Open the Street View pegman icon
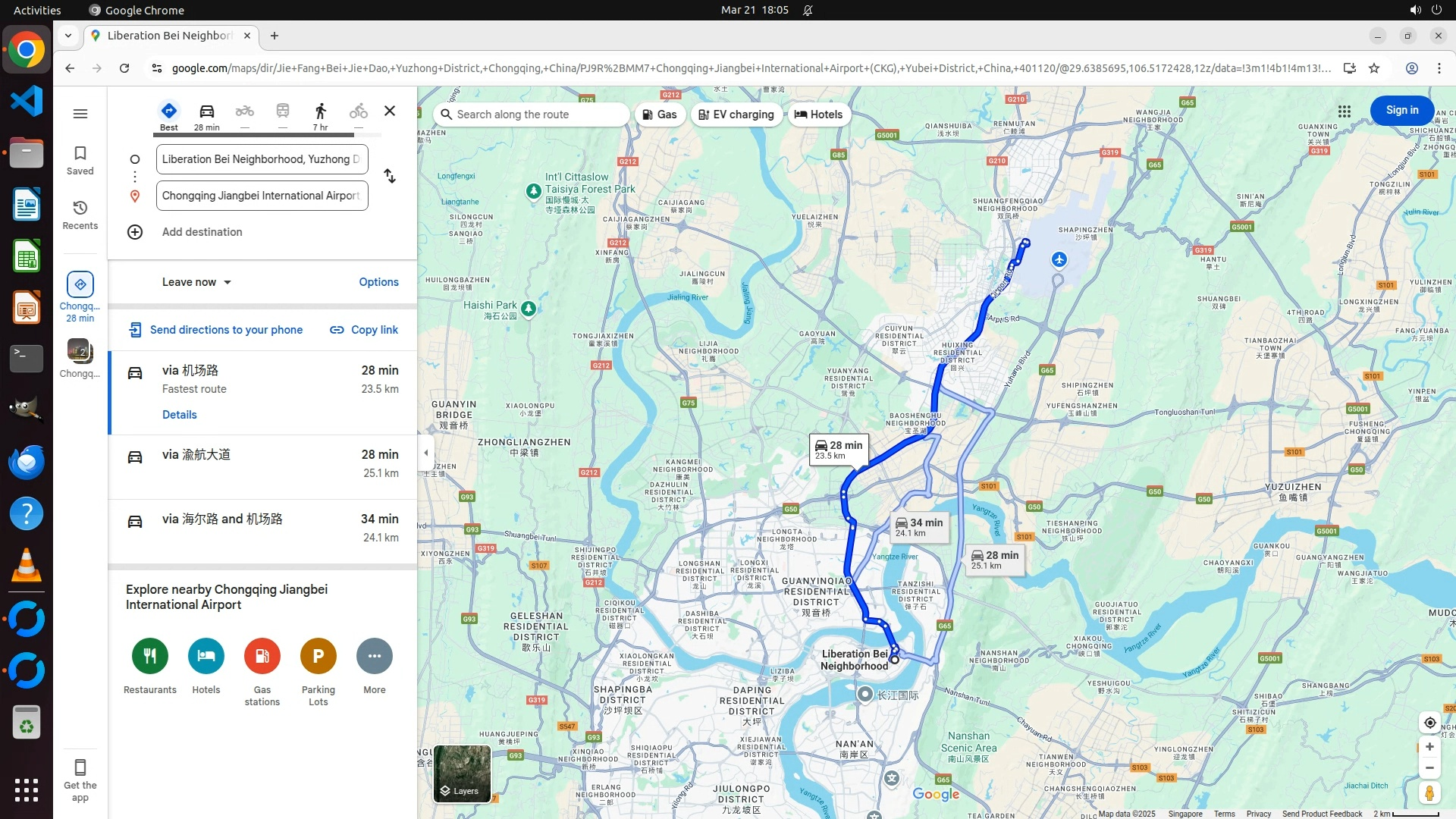The image size is (1456, 819). tap(1429, 793)
